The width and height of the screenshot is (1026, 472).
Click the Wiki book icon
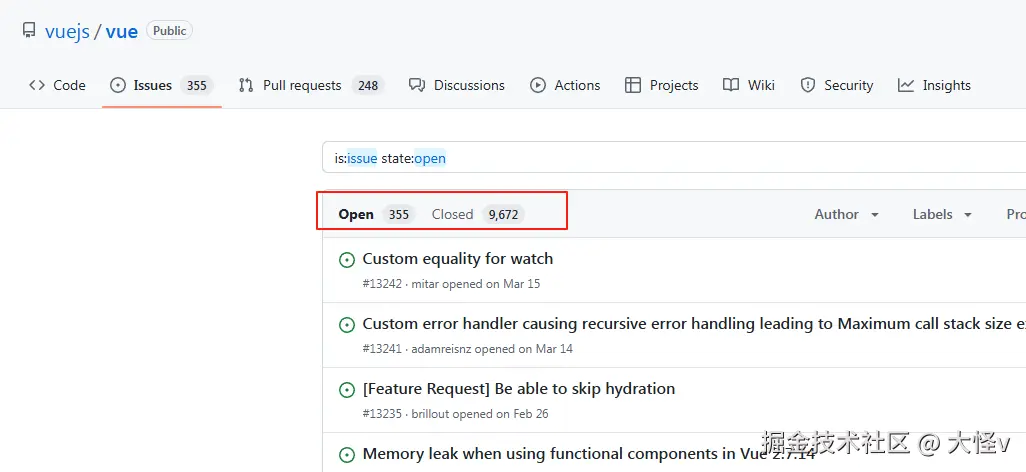click(731, 85)
